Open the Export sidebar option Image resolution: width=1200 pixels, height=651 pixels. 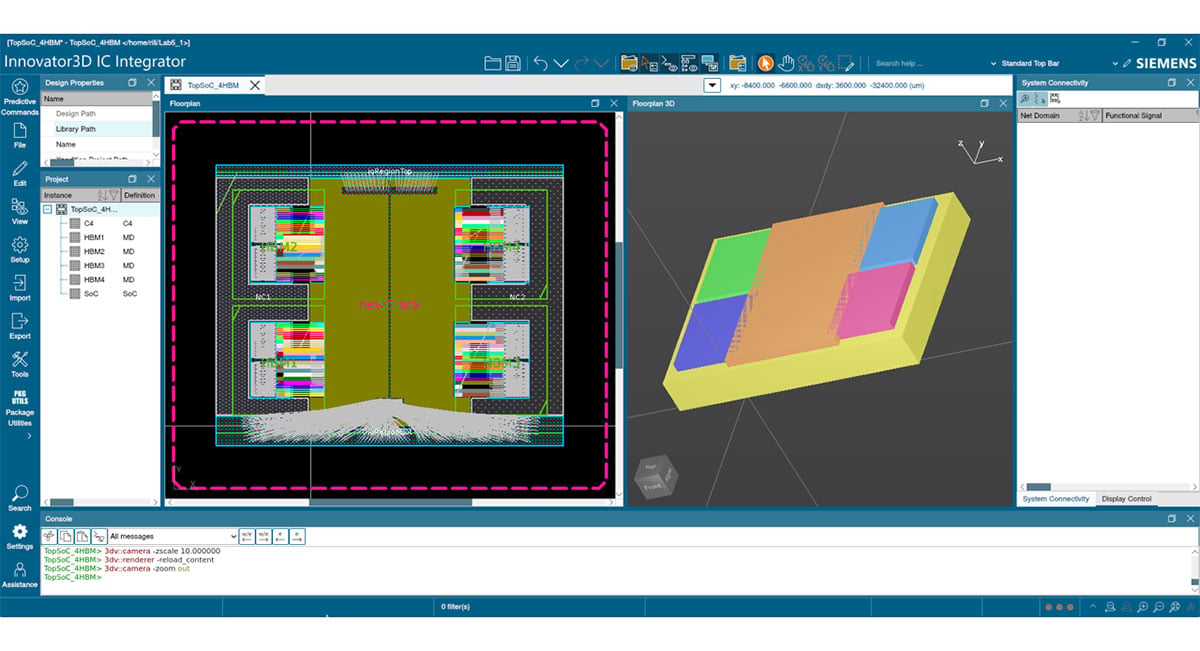pos(19,326)
